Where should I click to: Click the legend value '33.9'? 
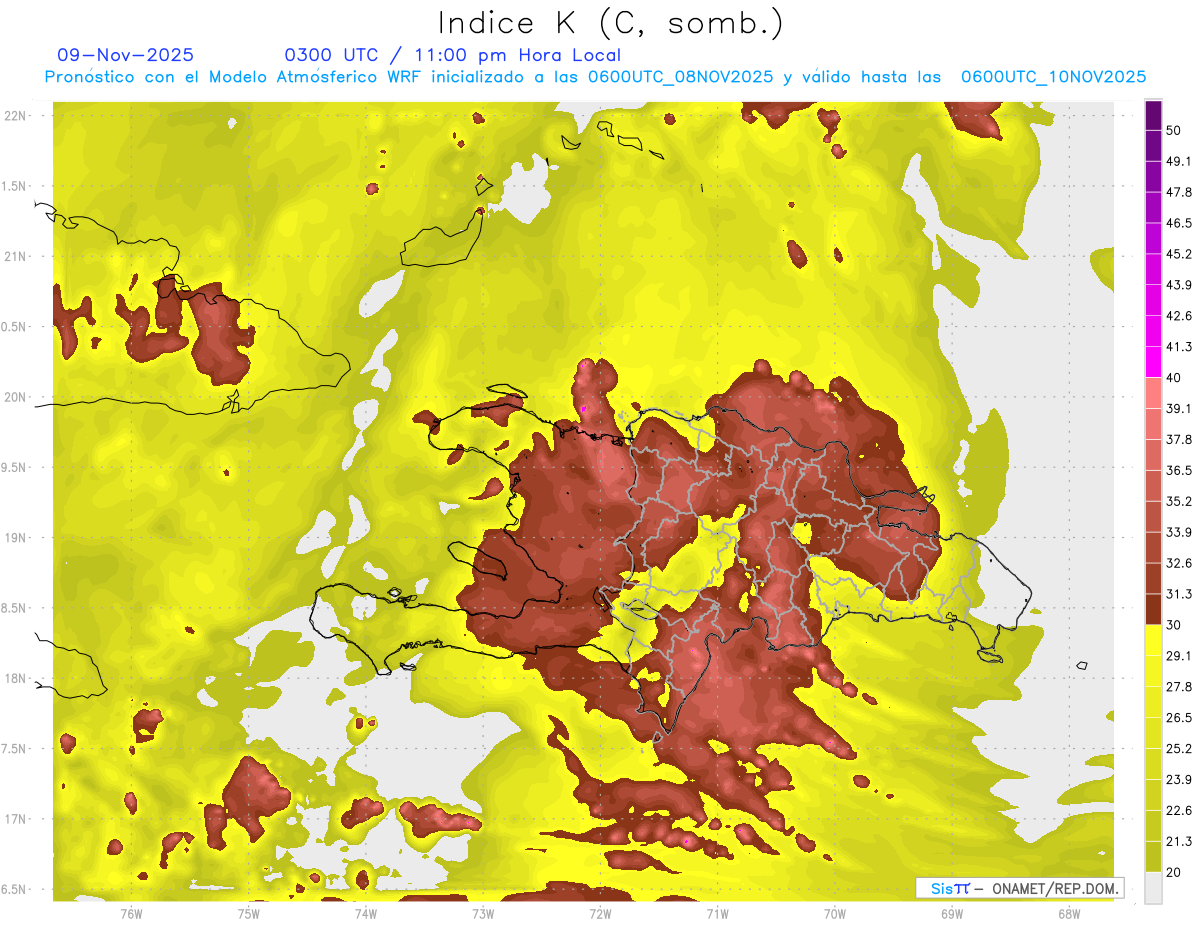coord(1178,532)
